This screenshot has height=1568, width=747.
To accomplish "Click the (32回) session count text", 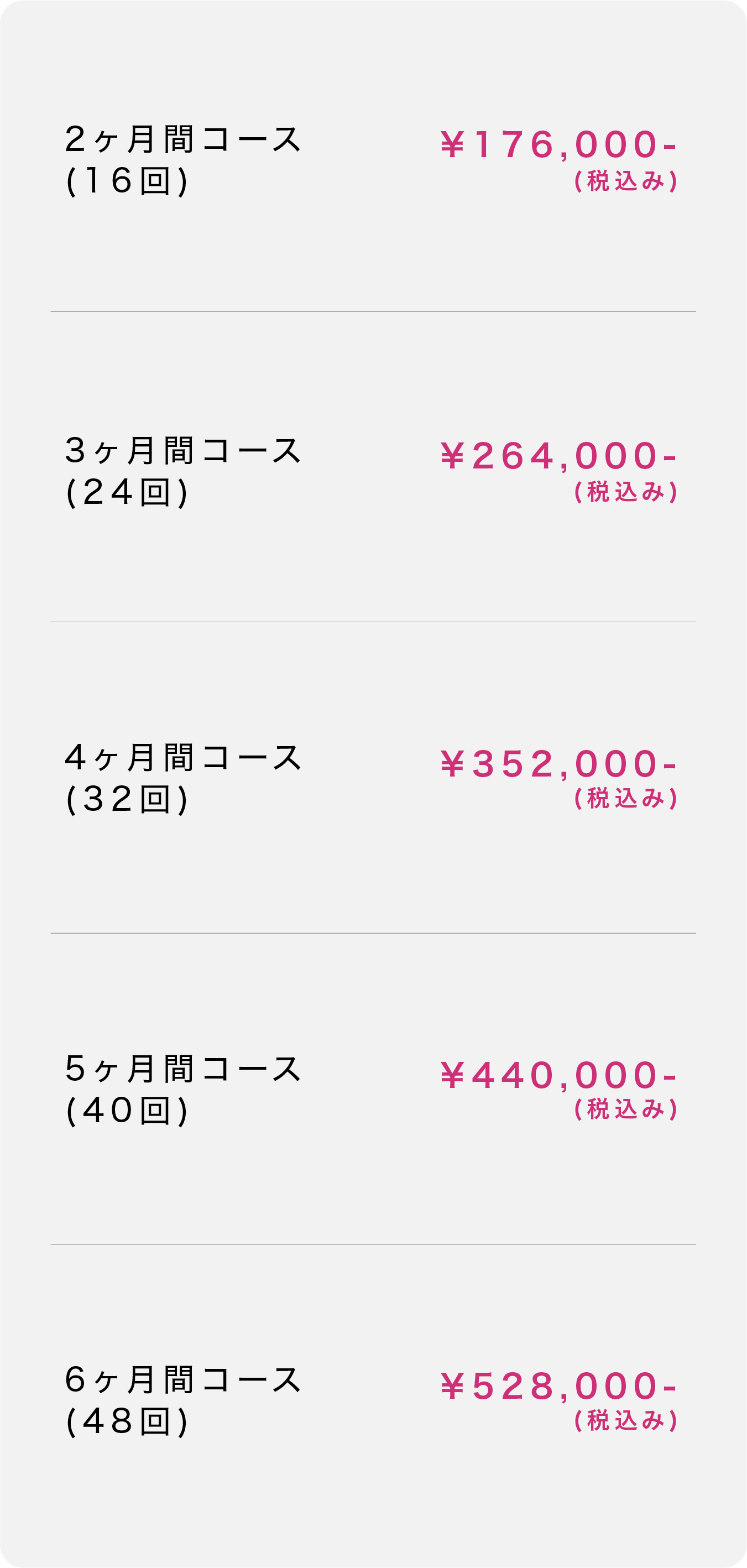I will click(x=127, y=799).
